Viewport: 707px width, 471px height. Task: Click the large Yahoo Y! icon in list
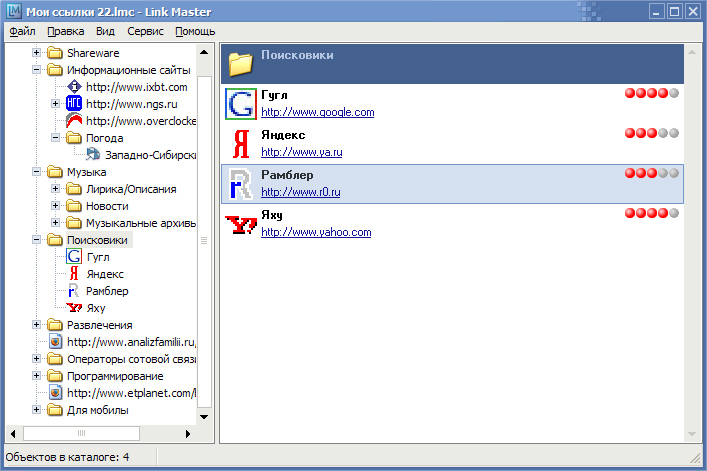point(241,224)
